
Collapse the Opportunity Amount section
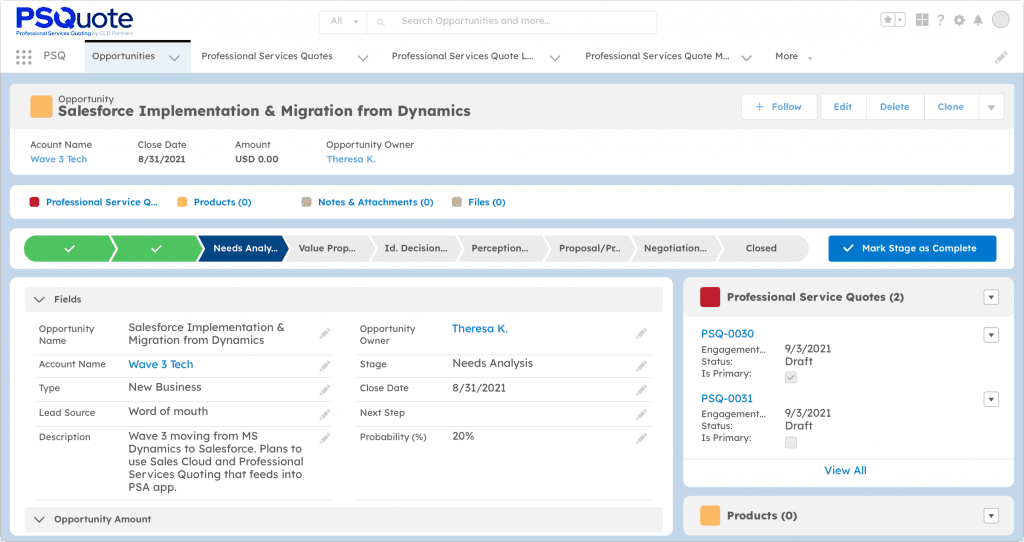pos(40,520)
